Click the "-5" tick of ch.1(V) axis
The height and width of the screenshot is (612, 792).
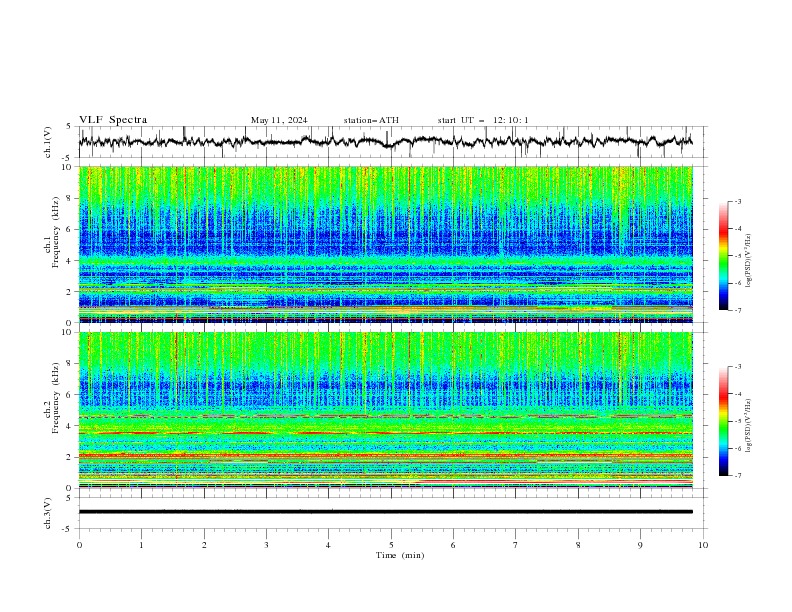[x=68, y=158]
